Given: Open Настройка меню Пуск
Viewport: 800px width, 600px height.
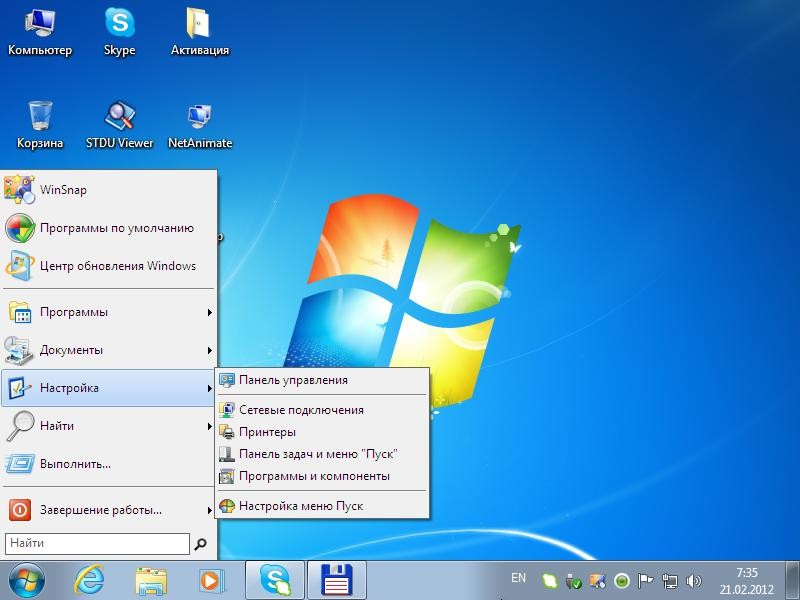Looking at the screenshot, I should 322,506.
